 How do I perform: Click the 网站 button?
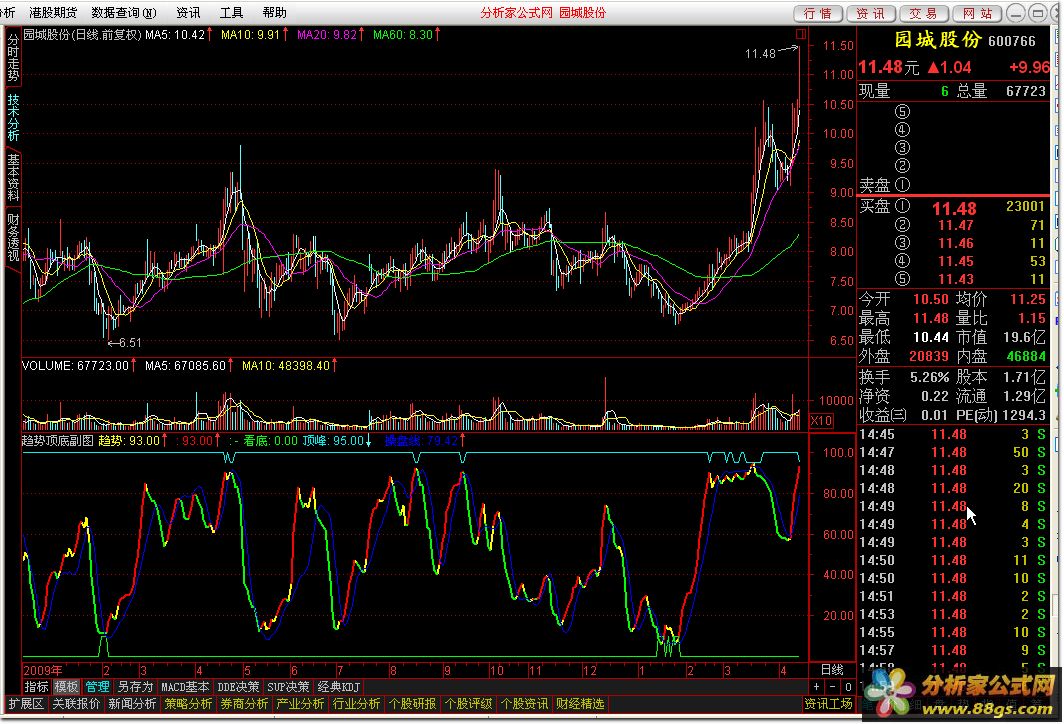pyautogui.click(x=977, y=14)
